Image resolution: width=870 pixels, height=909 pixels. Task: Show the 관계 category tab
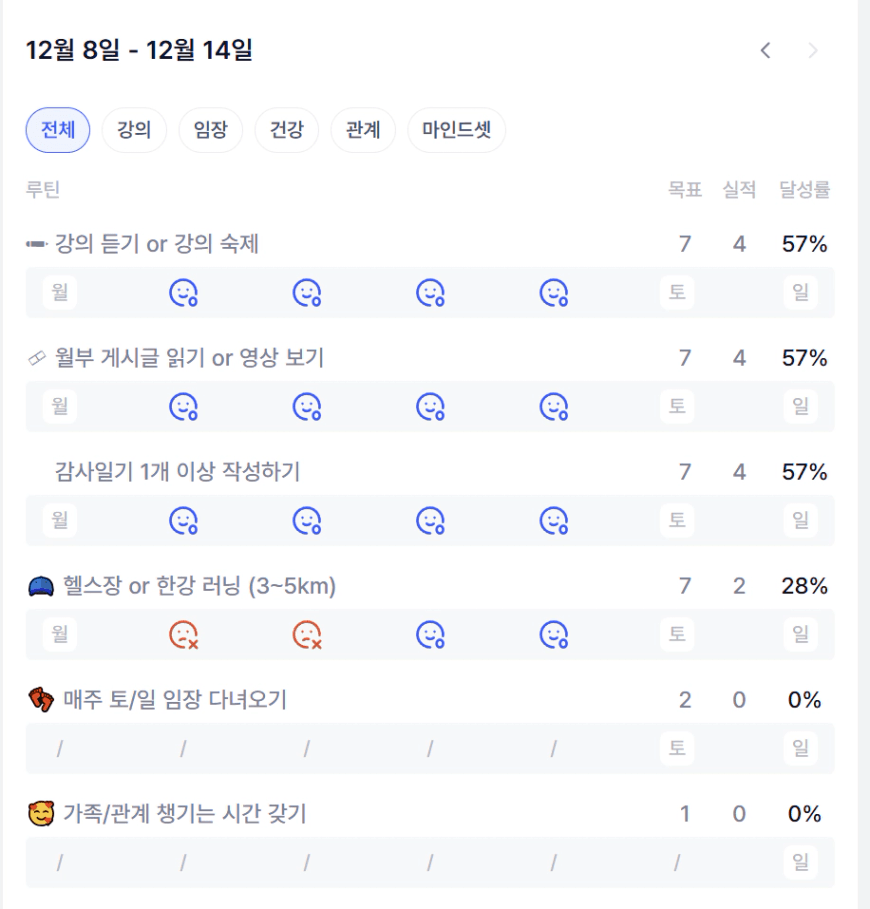pyautogui.click(x=363, y=131)
